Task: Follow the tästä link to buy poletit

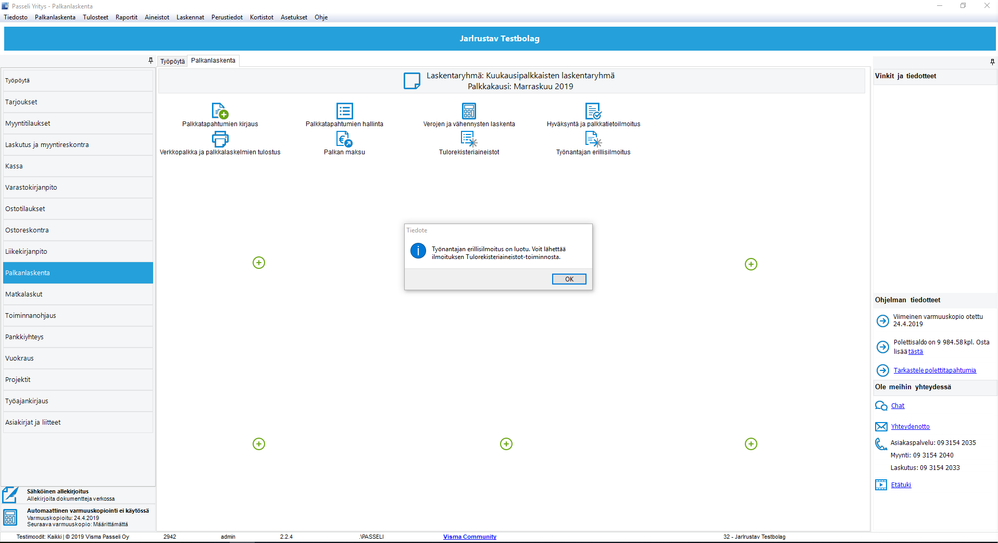Action: pyautogui.click(x=915, y=351)
